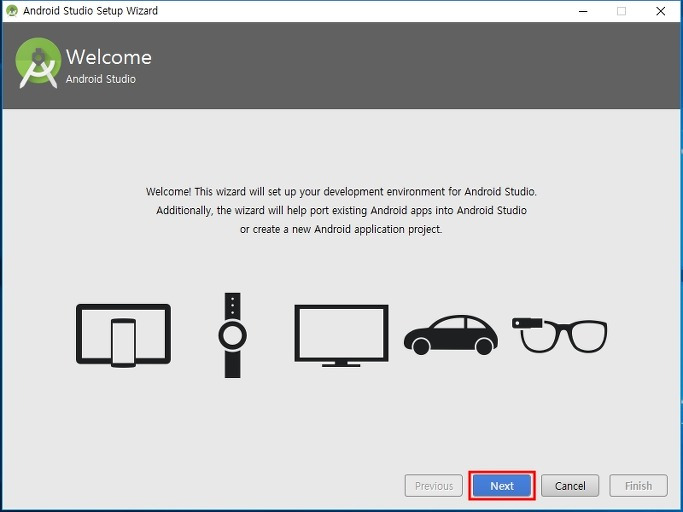This screenshot has height=512, width=683.
Task: Click the "Welcome! This wizard will set up" line
Action: [341, 192]
